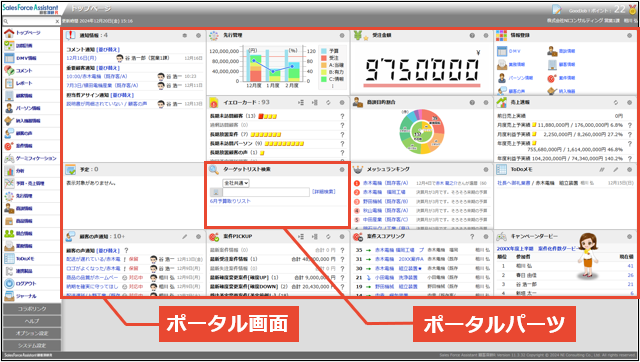Screen dimensions: 640x362
Task: Open the 全社共通 dropdown in ターゲットリスト検索
Action: [x=236, y=183]
